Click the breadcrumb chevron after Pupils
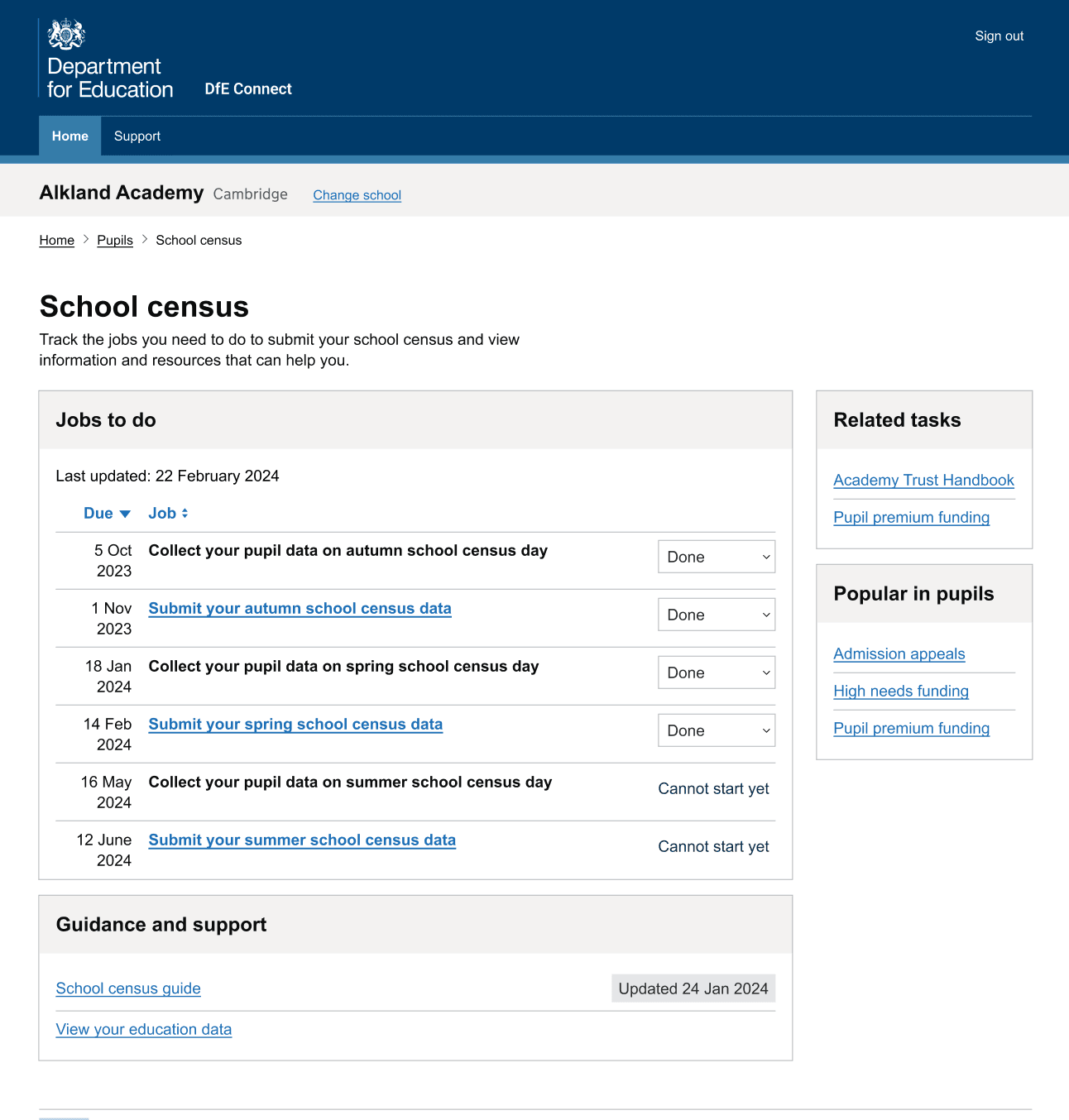The height and width of the screenshot is (1120, 1069). 145,239
